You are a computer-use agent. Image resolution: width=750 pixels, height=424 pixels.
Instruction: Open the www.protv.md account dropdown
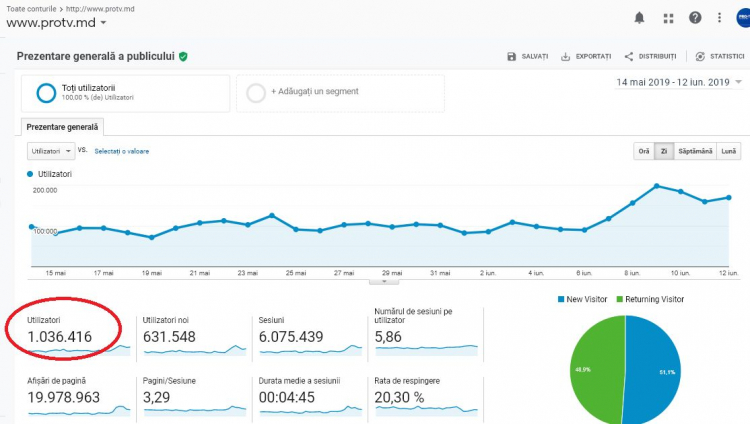[x=56, y=23]
